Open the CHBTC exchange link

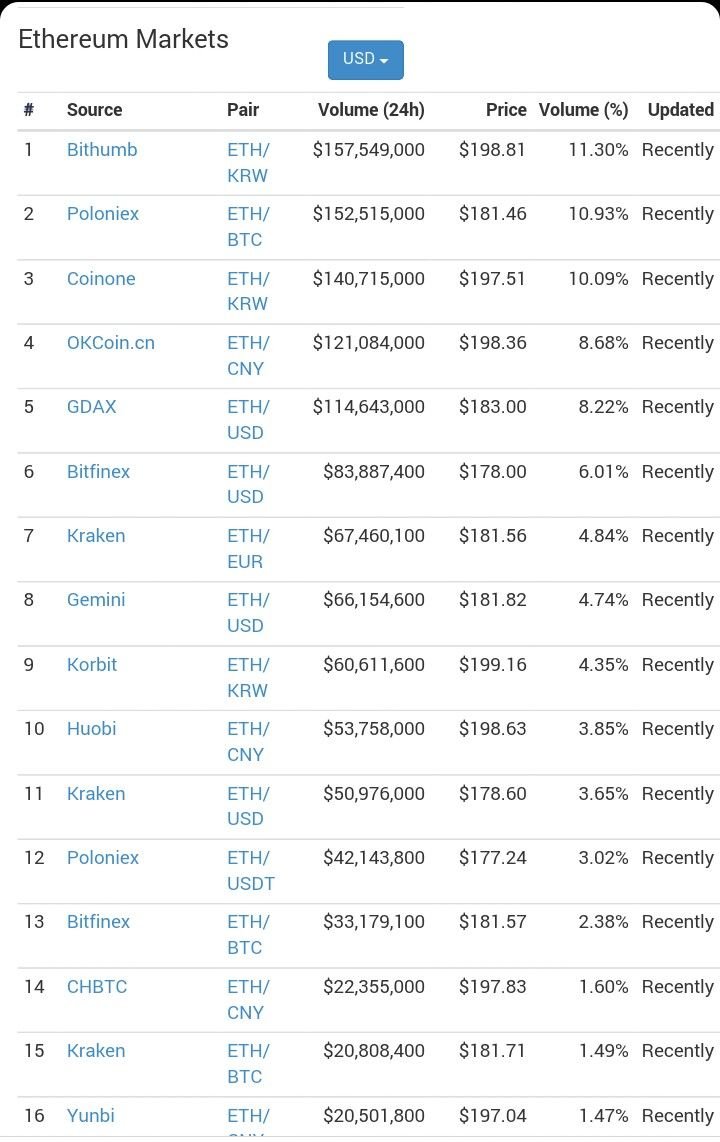(97, 987)
